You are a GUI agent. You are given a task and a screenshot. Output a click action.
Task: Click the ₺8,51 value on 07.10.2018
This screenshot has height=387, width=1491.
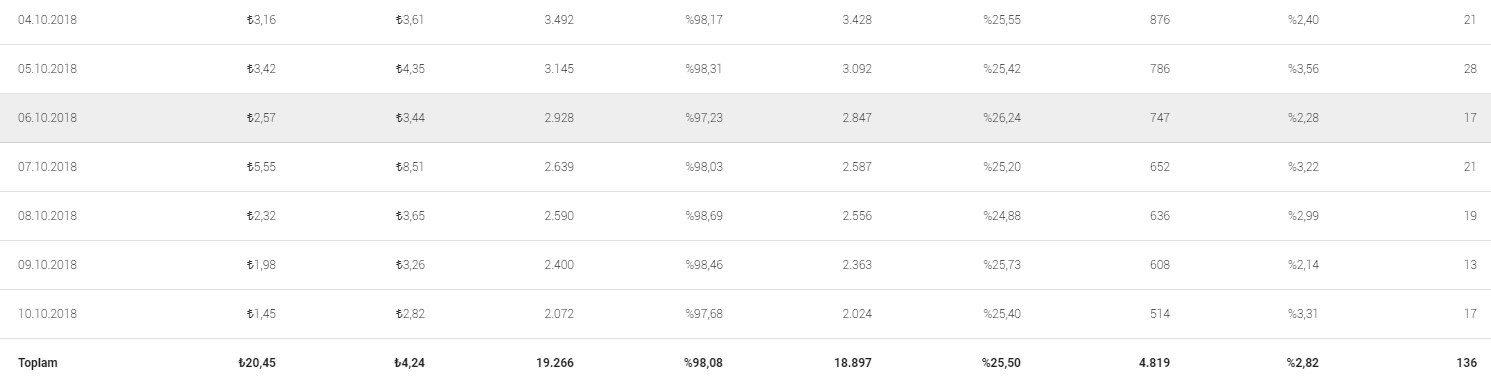tap(410, 167)
